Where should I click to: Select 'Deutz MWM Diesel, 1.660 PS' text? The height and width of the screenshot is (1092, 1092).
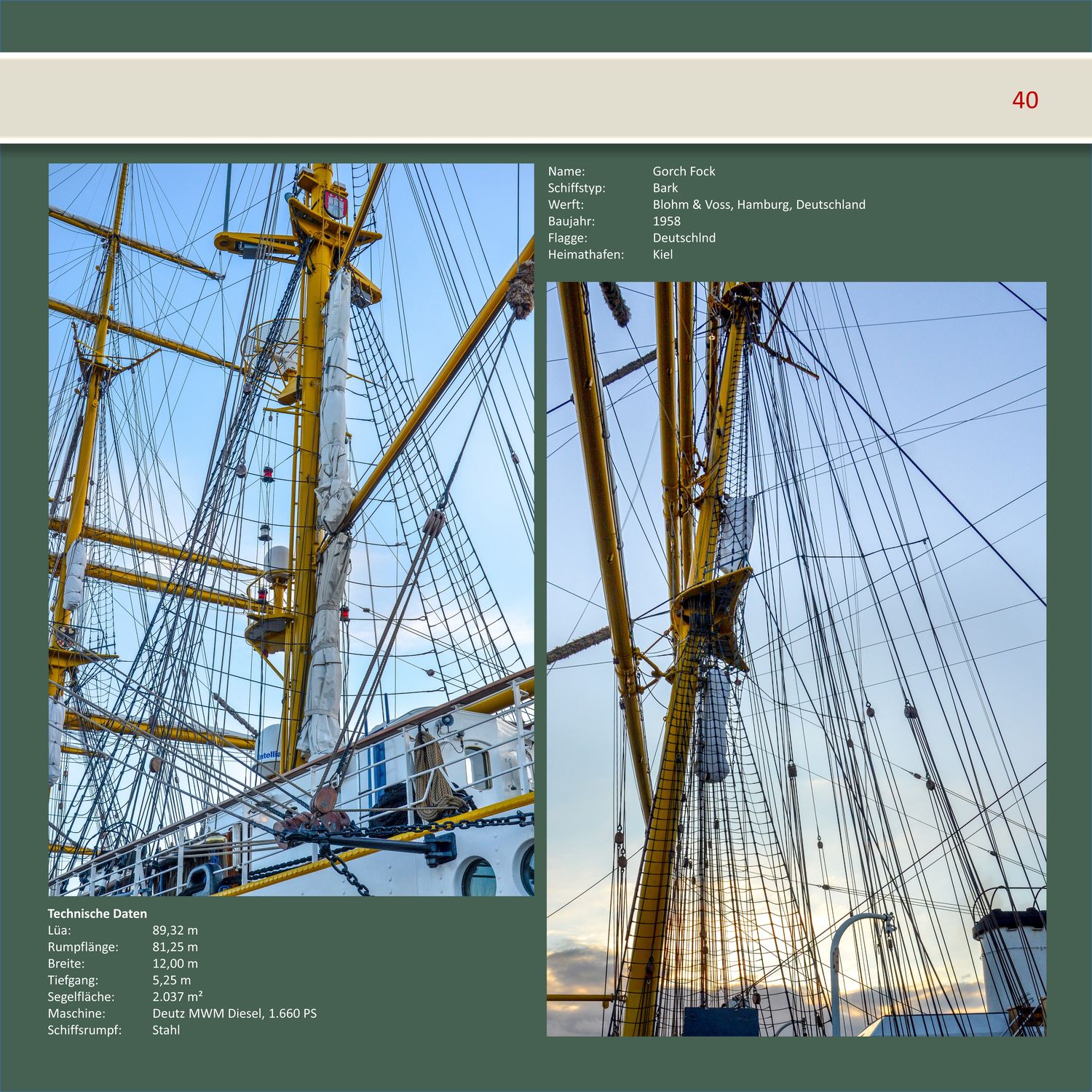click(x=234, y=1014)
